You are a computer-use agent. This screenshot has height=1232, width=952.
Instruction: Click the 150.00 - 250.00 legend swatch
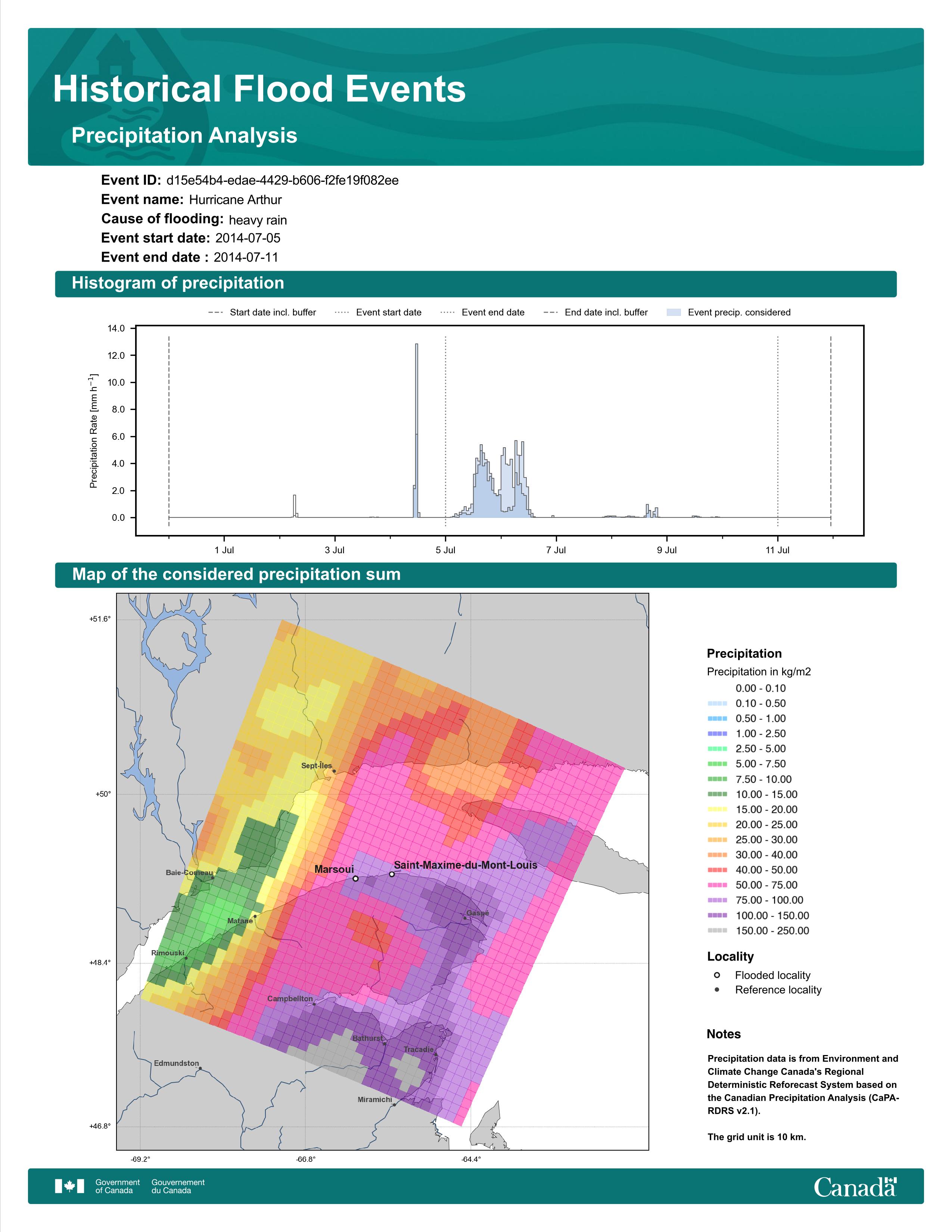pyautogui.click(x=718, y=931)
